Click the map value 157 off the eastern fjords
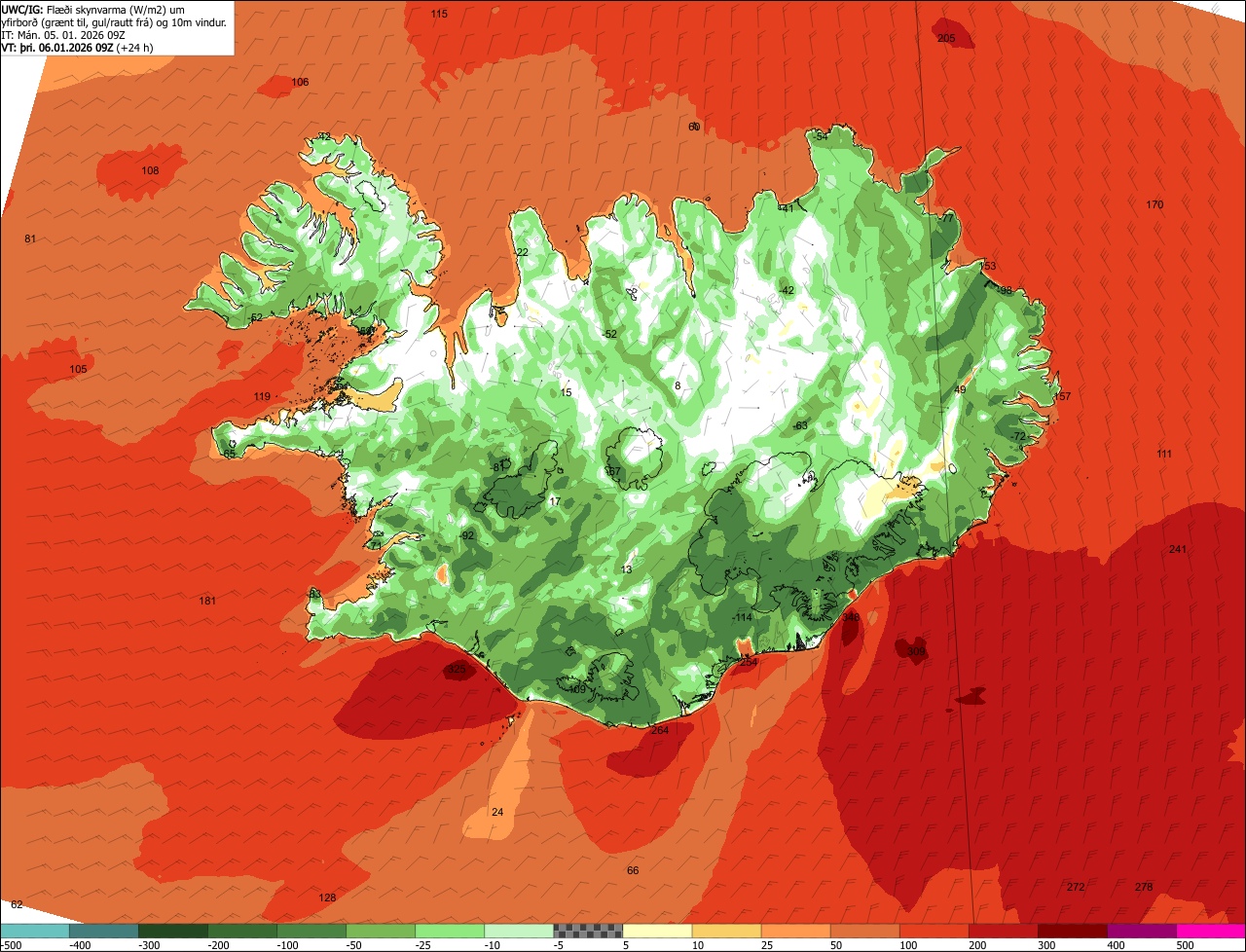 point(1062,396)
